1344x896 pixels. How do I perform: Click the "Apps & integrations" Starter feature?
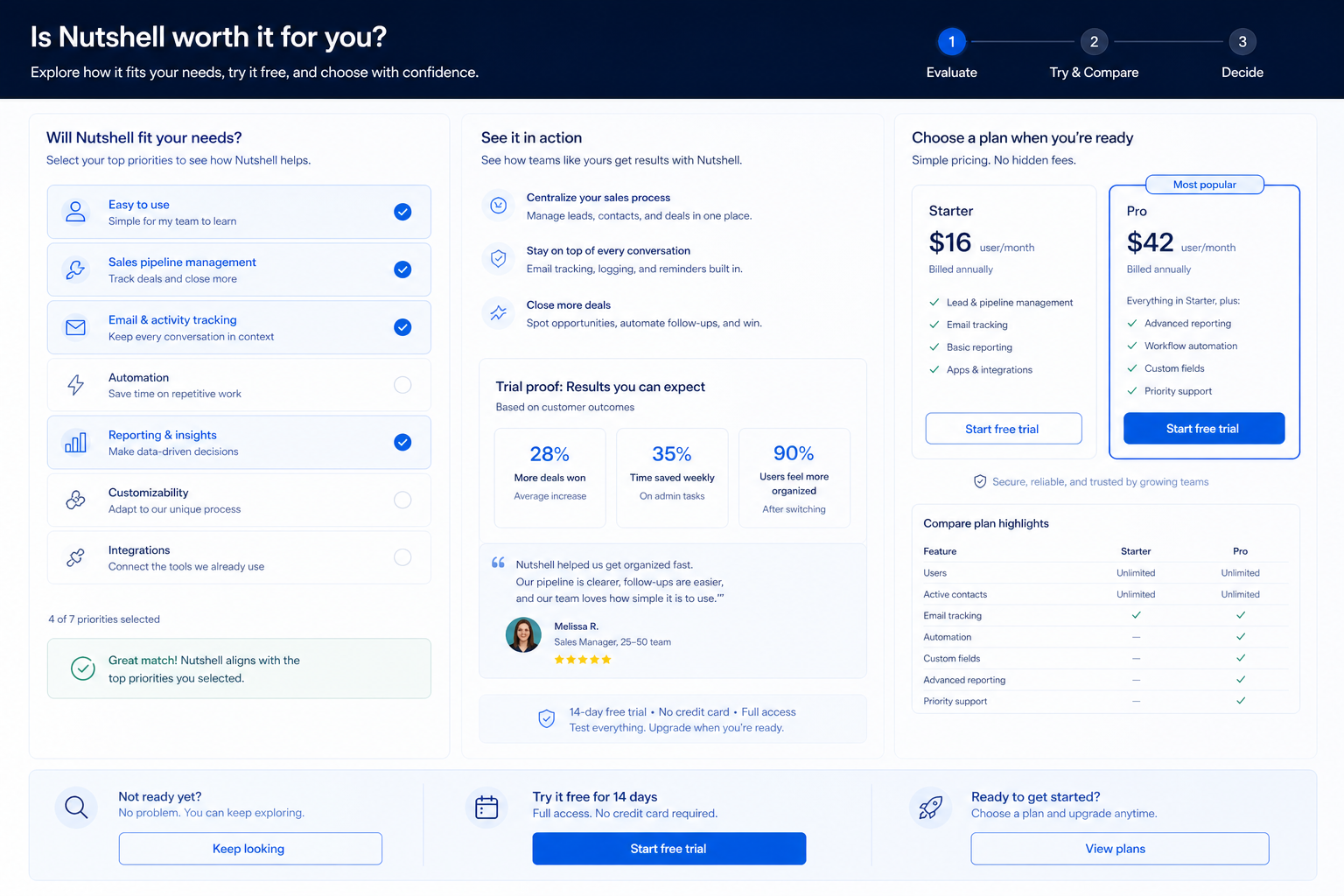(990, 370)
